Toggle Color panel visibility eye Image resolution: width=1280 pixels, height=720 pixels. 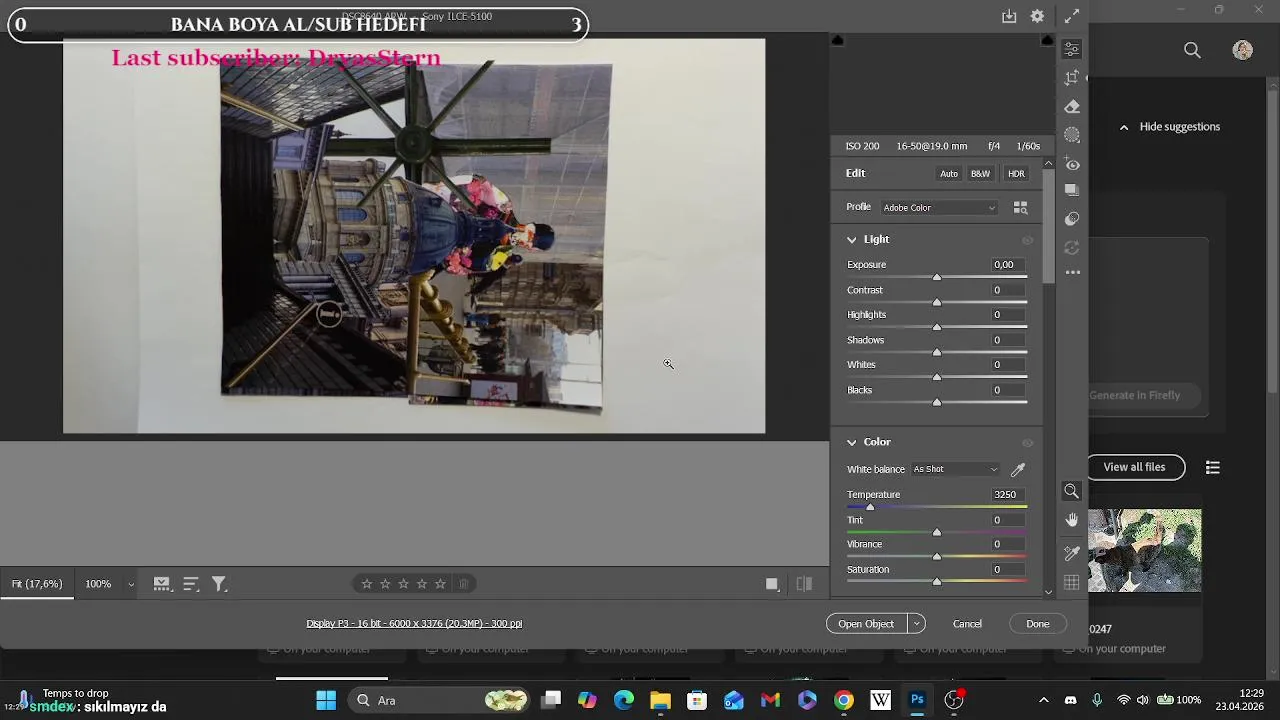point(1027,442)
